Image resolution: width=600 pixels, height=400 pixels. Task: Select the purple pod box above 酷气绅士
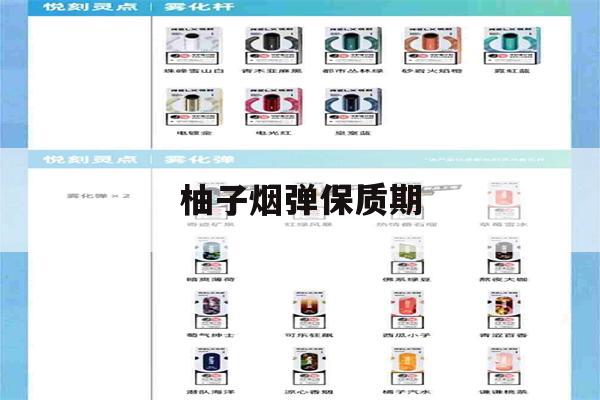pos(211,310)
